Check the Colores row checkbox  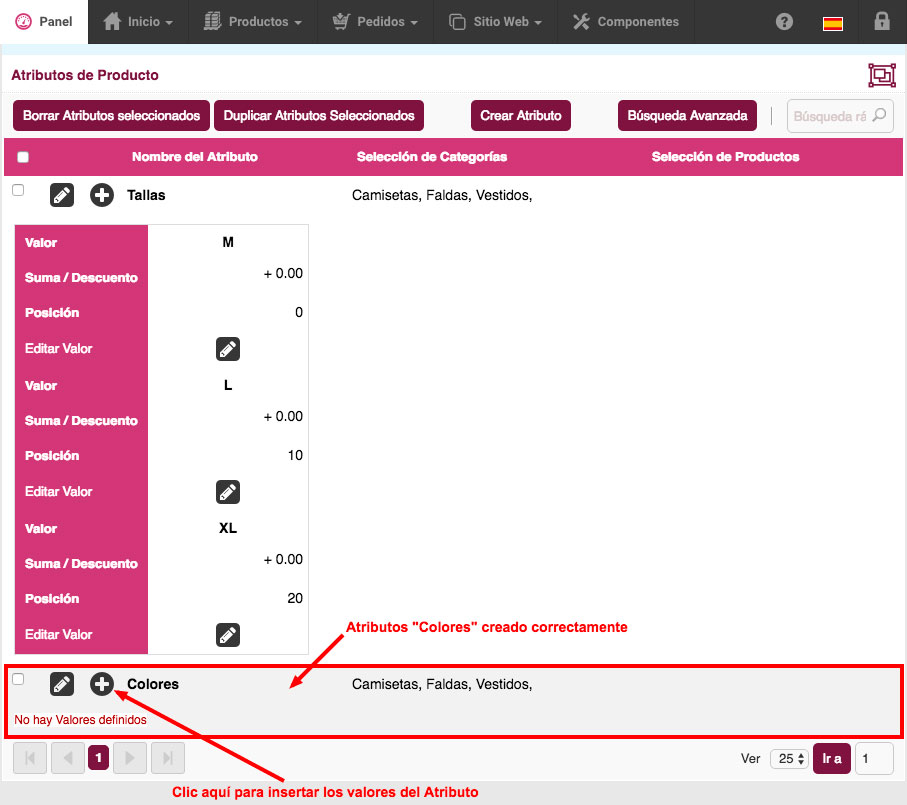coord(18,678)
